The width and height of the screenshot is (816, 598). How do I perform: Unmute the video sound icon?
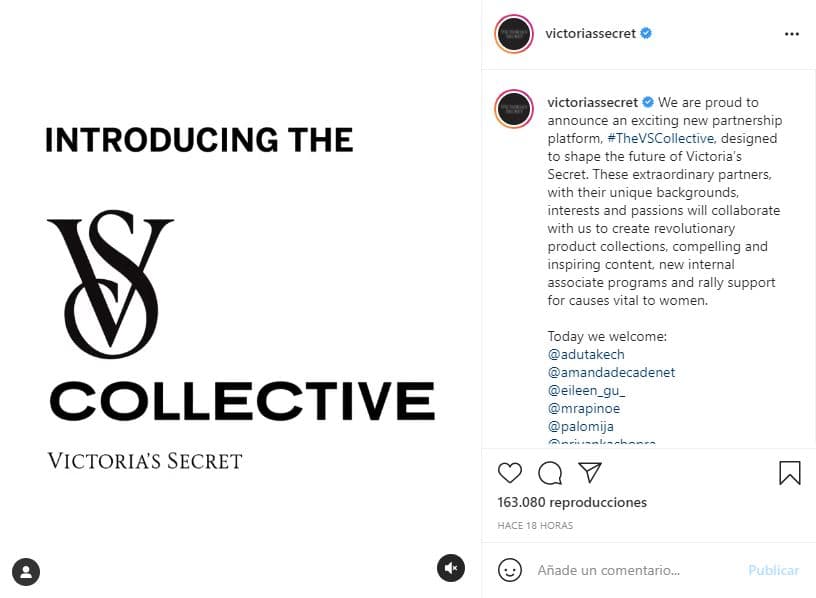pyautogui.click(x=451, y=567)
